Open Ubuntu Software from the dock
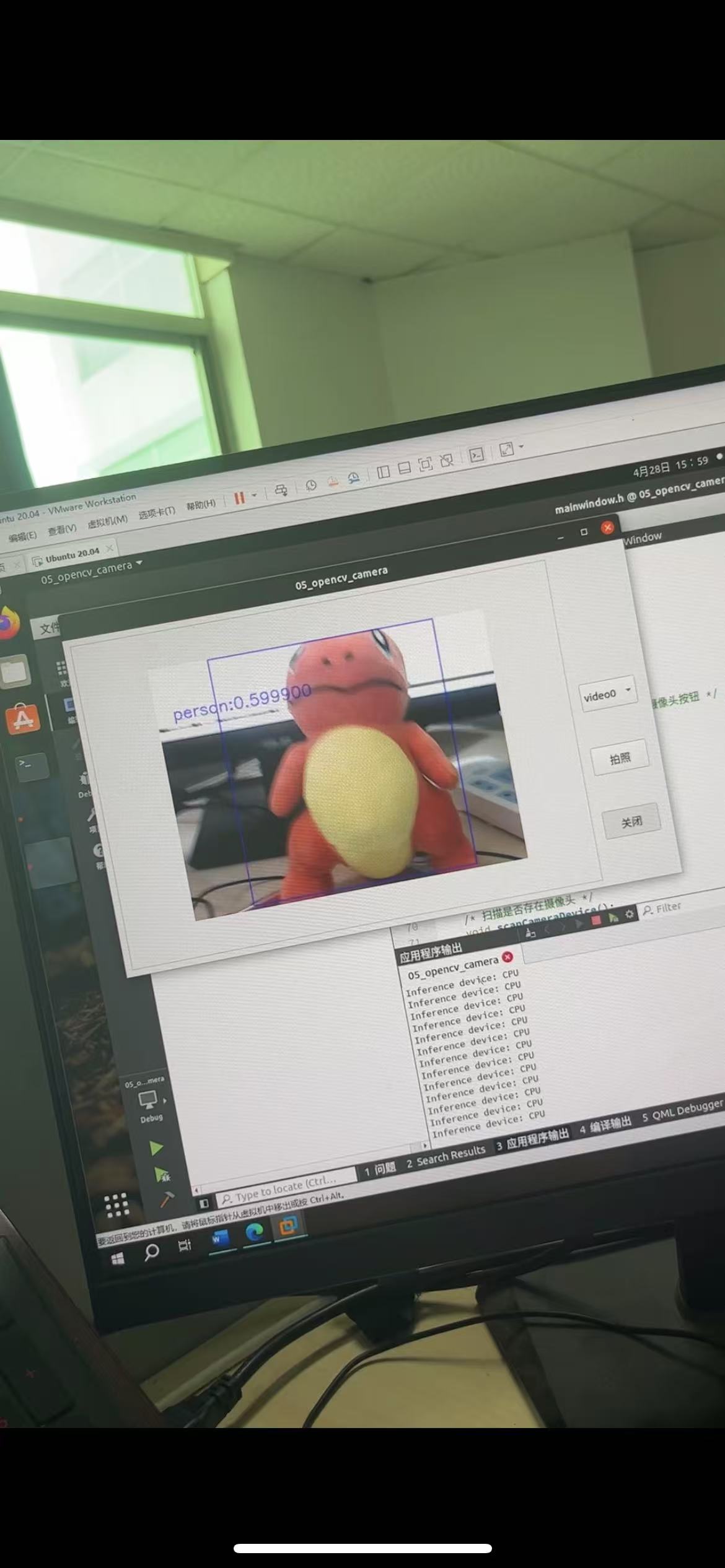Screen dimensions: 725x1568 point(22,719)
